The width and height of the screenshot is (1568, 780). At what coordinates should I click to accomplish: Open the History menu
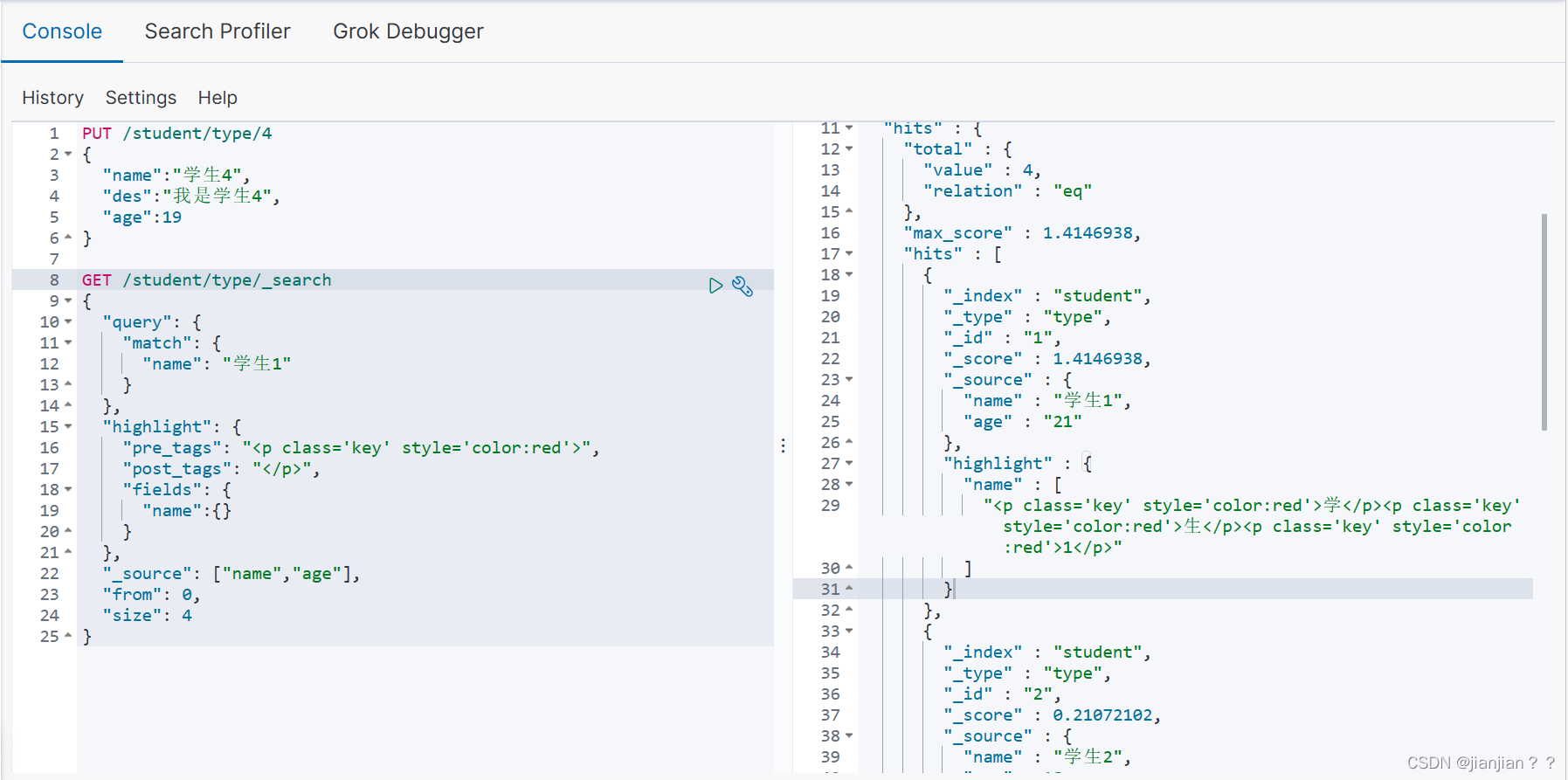click(52, 98)
